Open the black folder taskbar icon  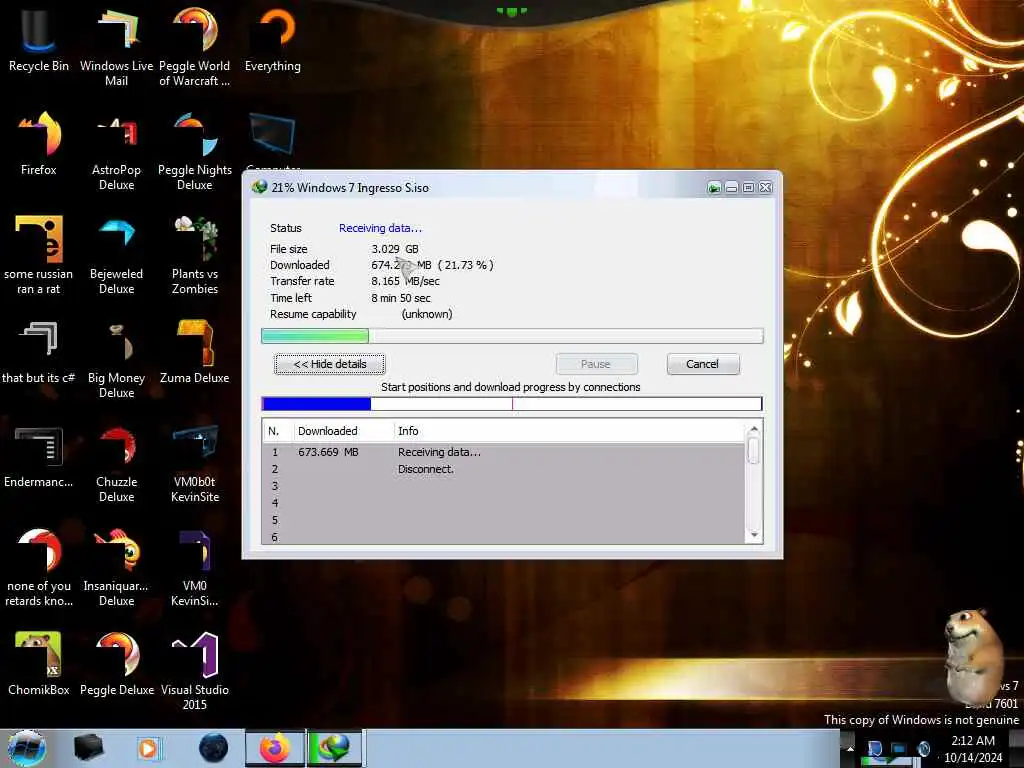88,748
